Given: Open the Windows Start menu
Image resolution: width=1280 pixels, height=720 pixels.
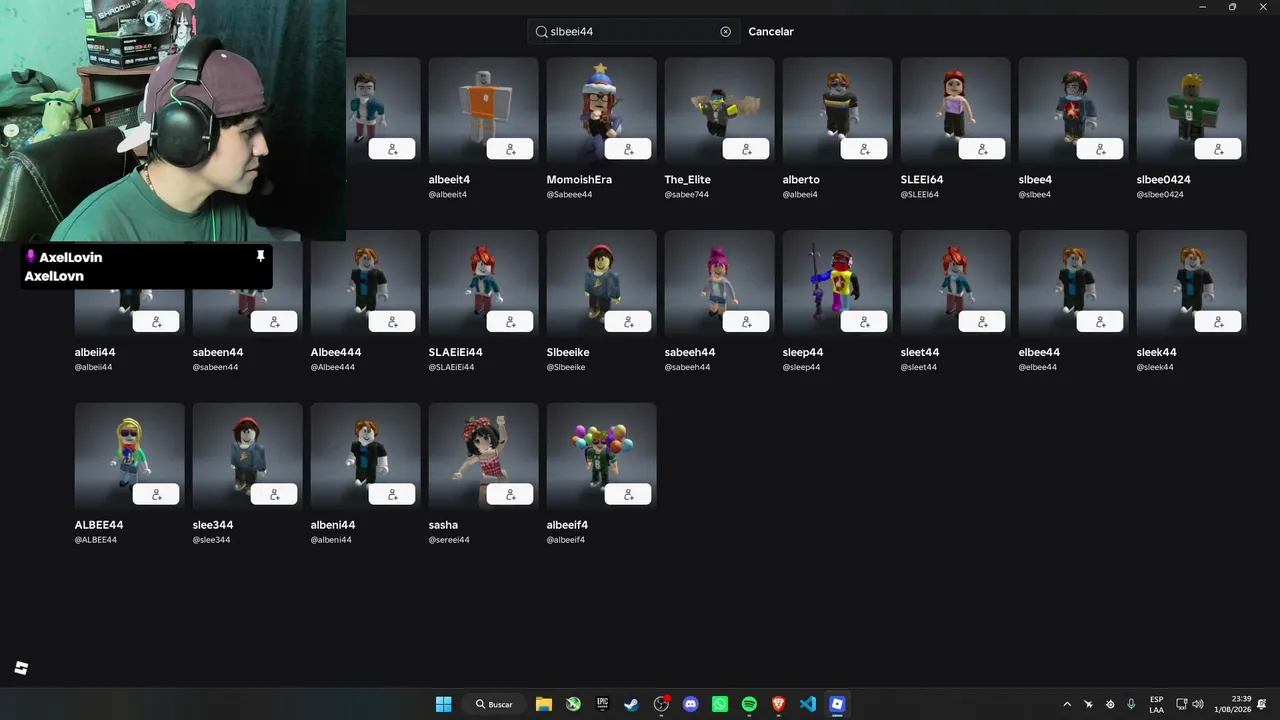Looking at the screenshot, I should (444, 704).
